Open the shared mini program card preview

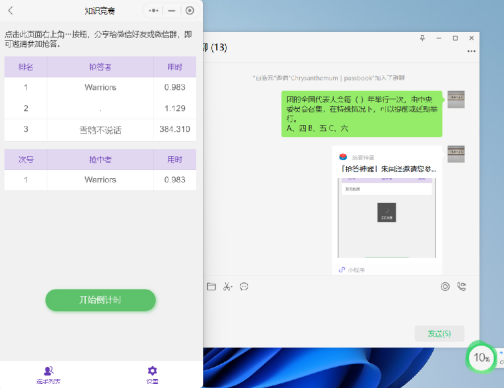pyautogui.click(x=387, y=210)
